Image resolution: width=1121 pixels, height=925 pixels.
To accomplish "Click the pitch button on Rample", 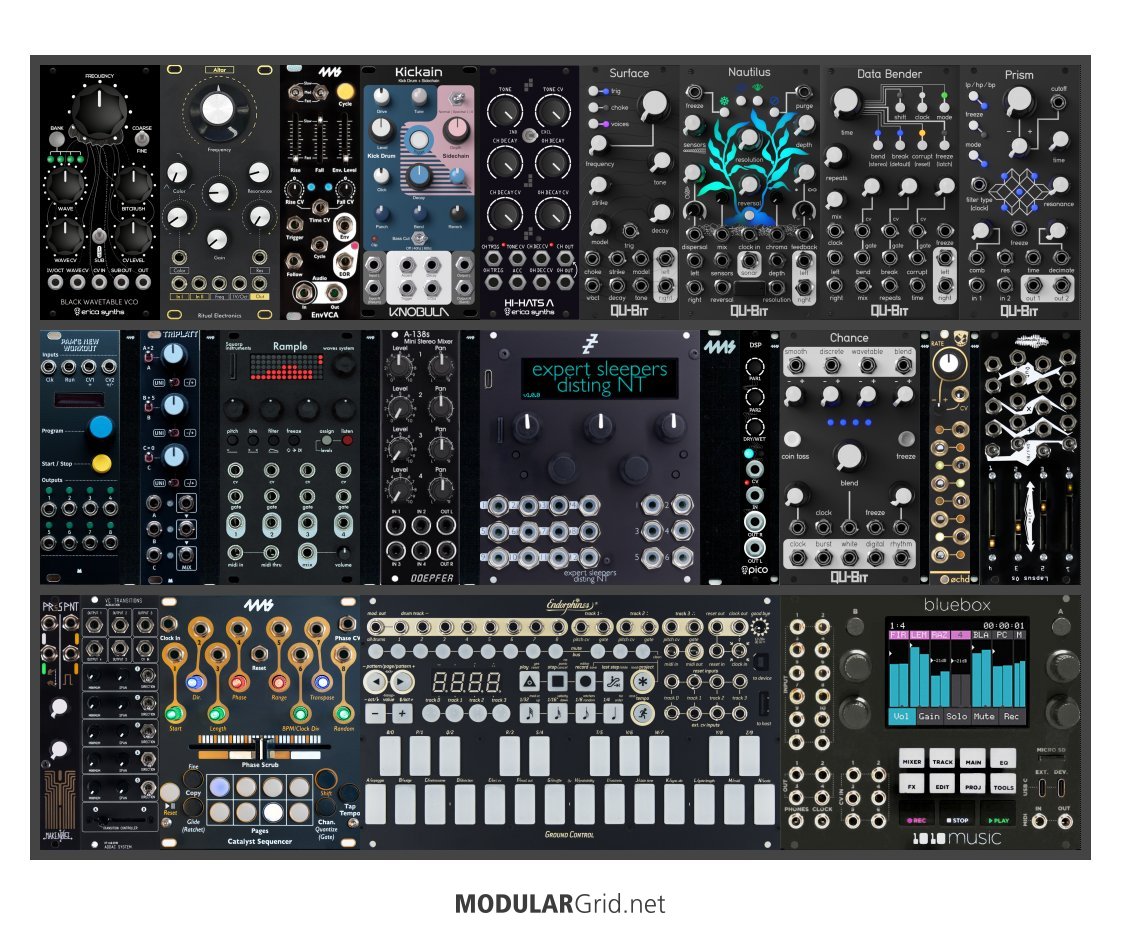I will 233,441.
